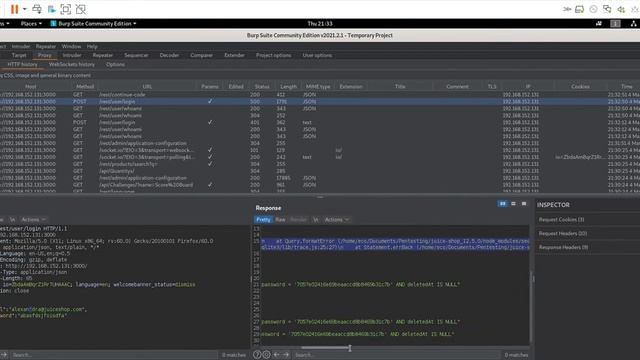Select the POST /rest/user/login row with status 401
This screenshot has width=640, height=360.
click(320, 122)
